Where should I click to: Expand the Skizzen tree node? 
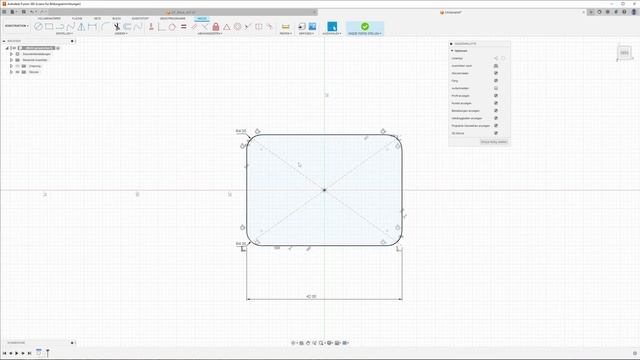click(x=11, y=72)
